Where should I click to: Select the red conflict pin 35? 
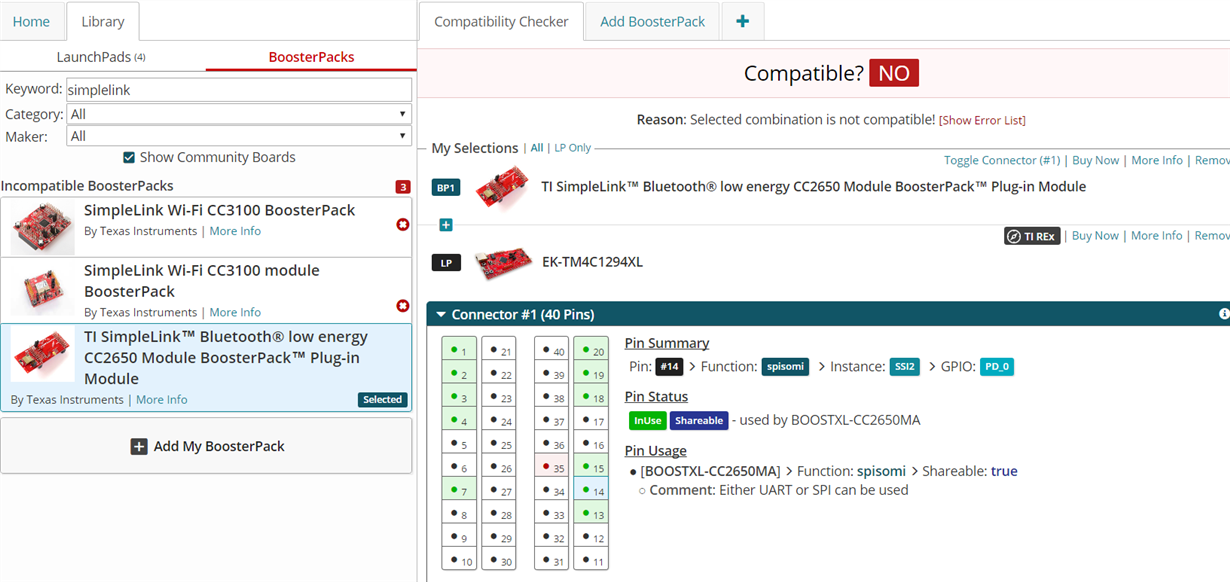coord(551,467)
